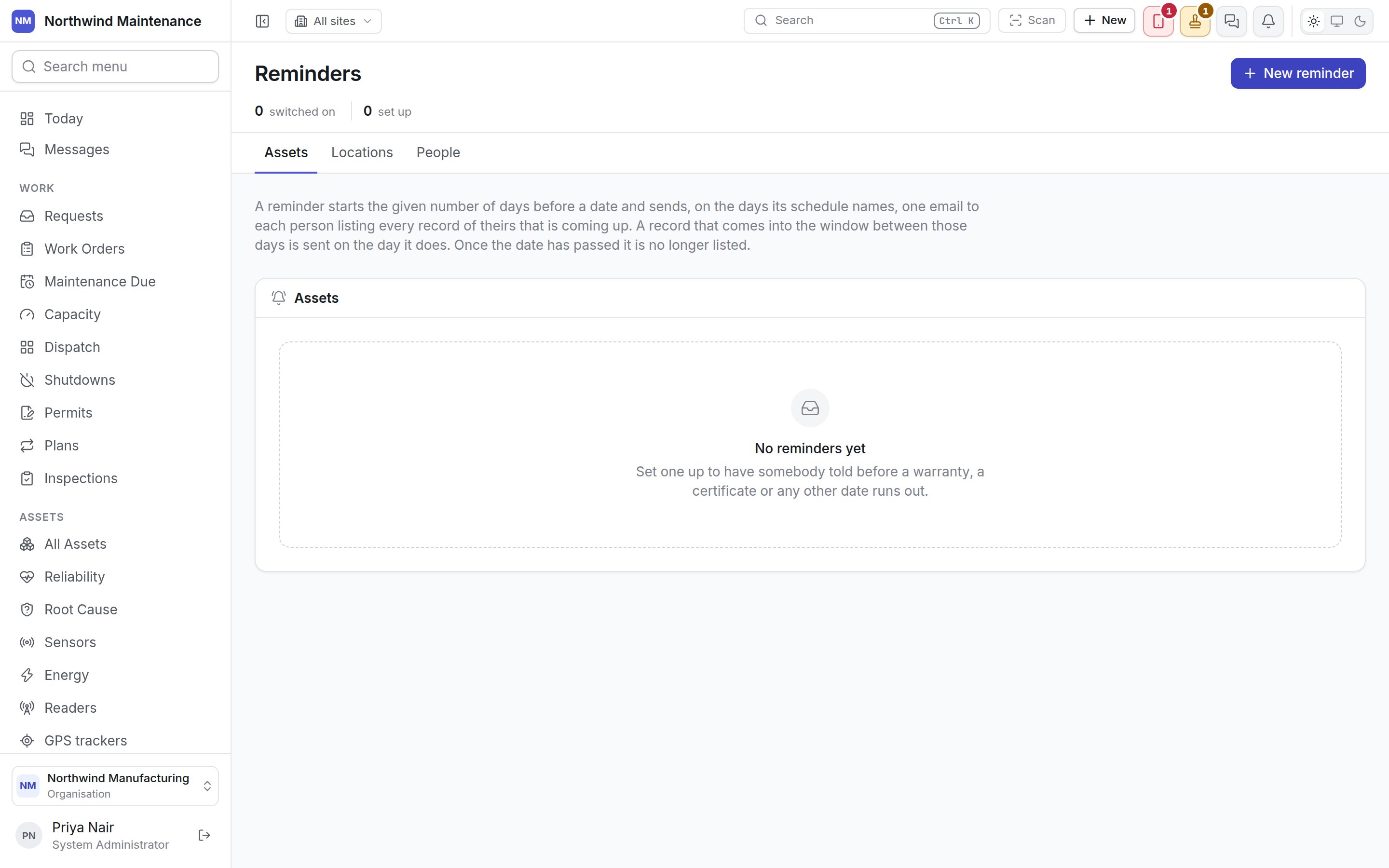Open GPS trackers in the sidebar
Screen dimensions: 1389x868
click(x=115, y=741)
